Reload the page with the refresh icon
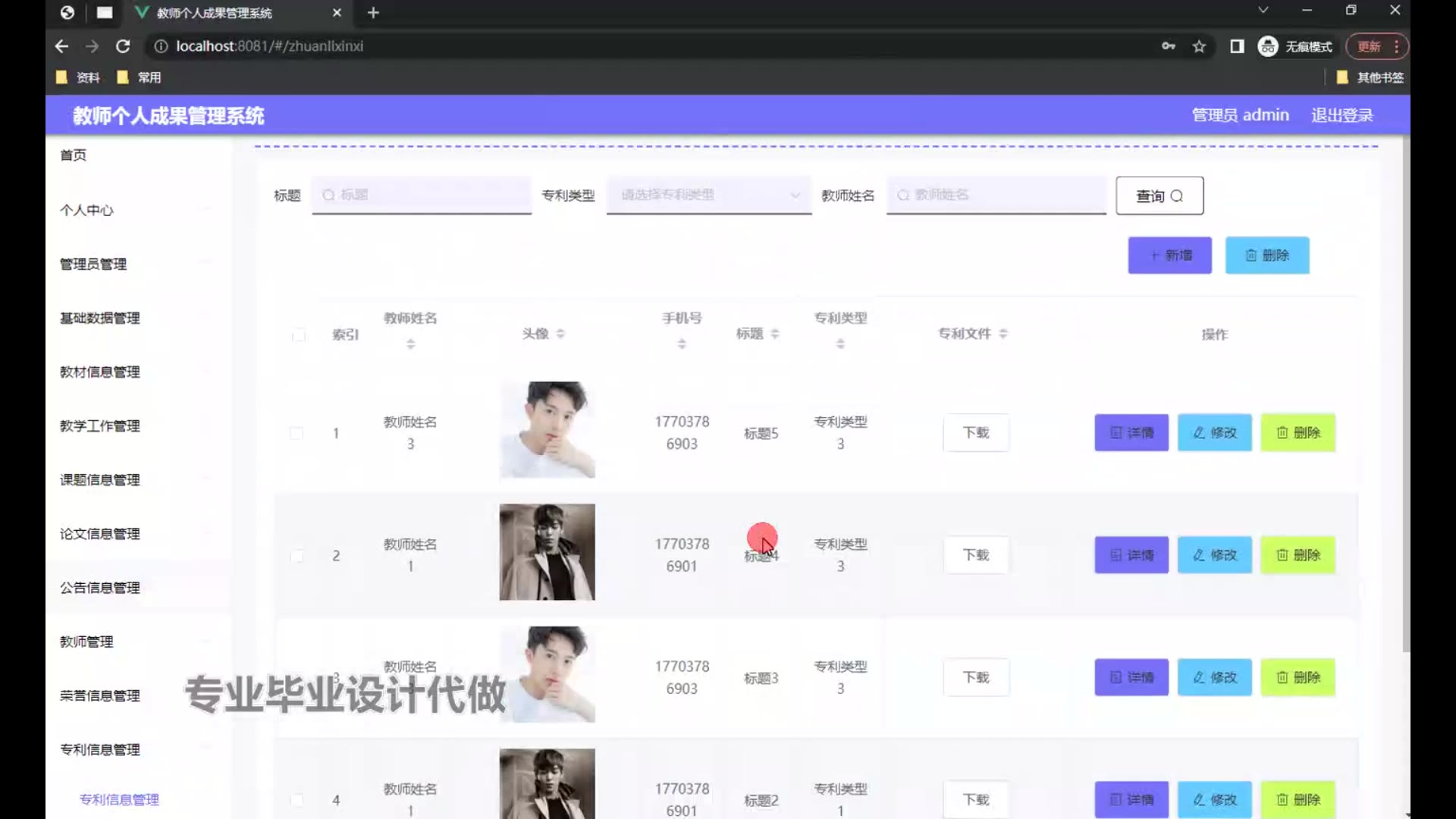 pyautogui.click(x=123, y=46)
